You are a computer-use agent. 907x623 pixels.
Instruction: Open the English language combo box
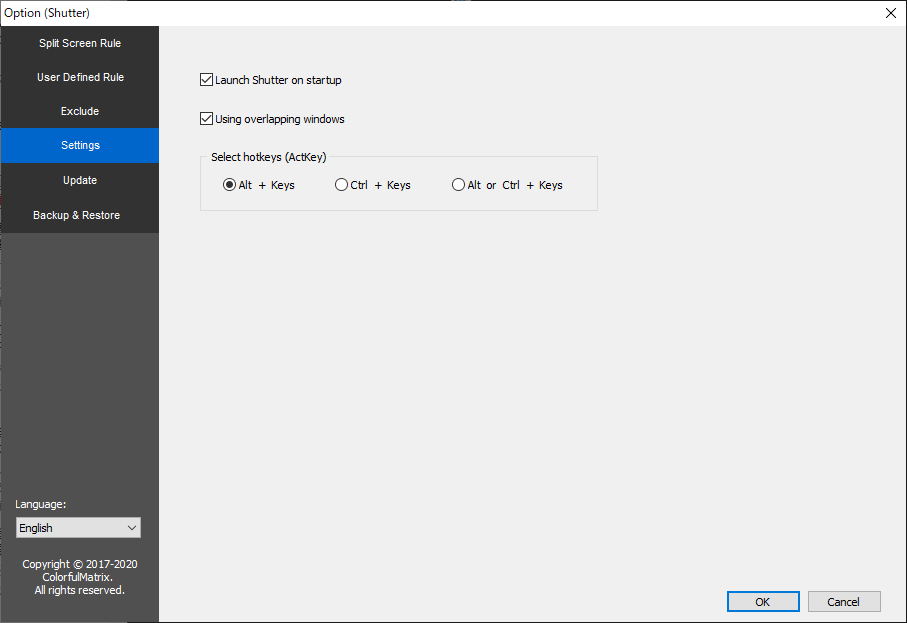(70, 528)
